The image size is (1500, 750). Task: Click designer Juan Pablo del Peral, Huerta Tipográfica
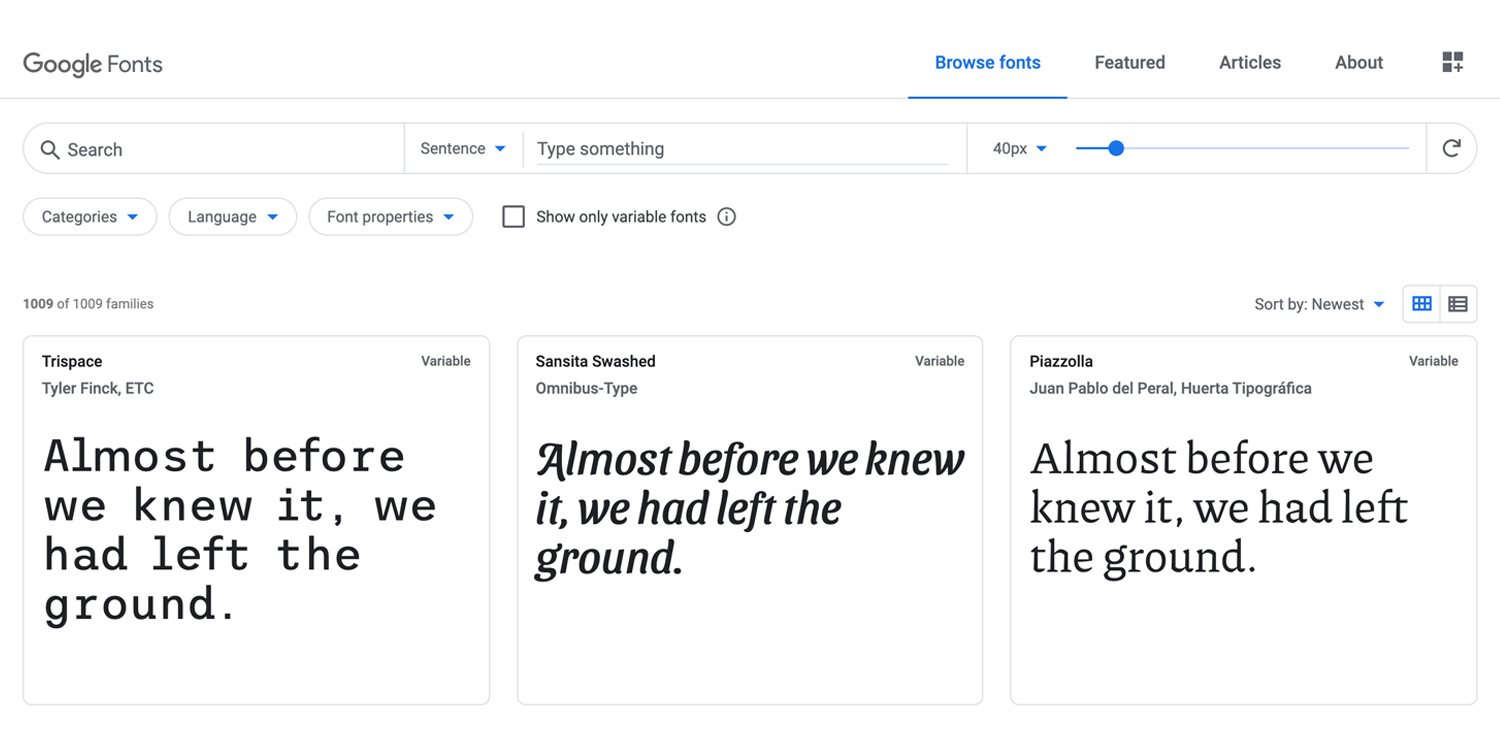coord(1171,388)
